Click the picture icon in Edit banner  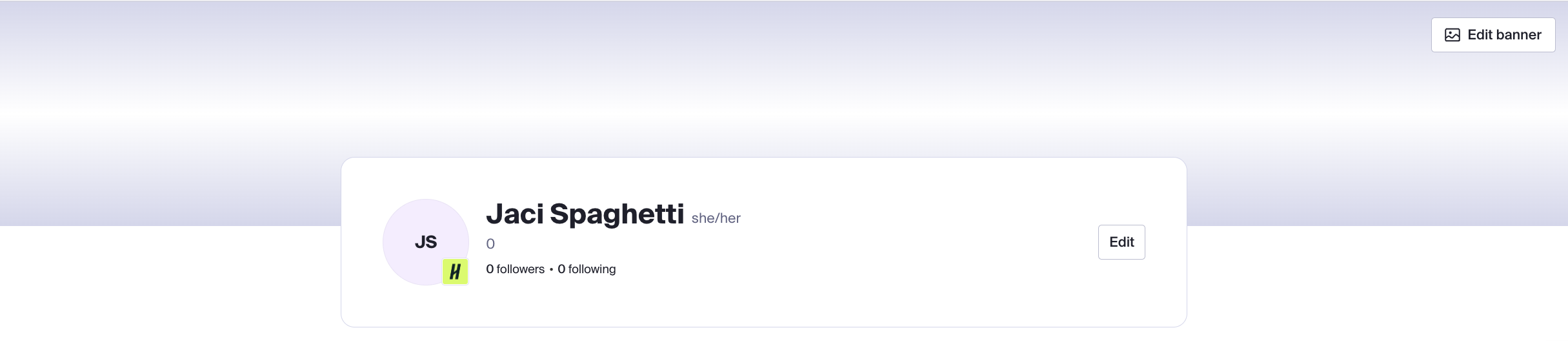1452,35
